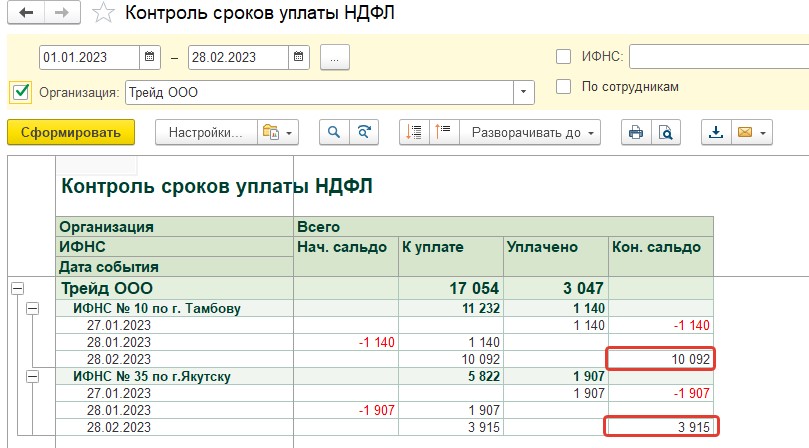
Task: Select the Трейд ООО row label
Action: pyautogui.click(x=107, y=288)
